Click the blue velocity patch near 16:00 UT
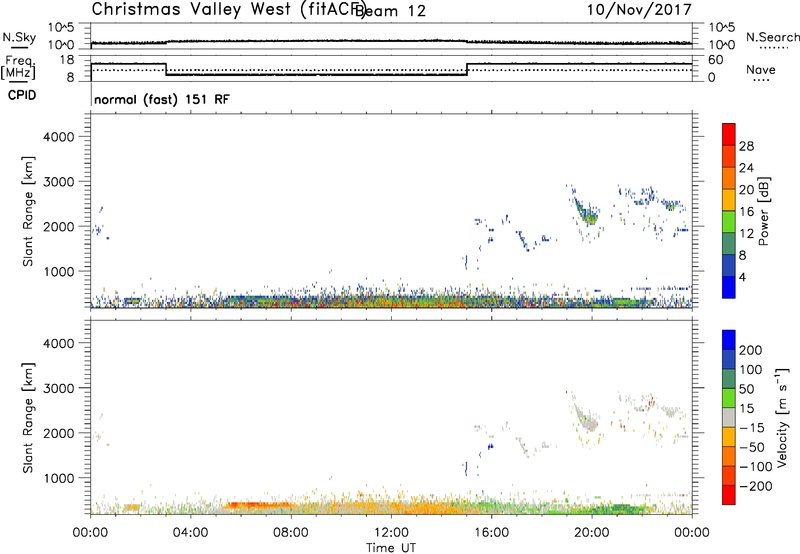800x554 pixels. click(490, 446)
